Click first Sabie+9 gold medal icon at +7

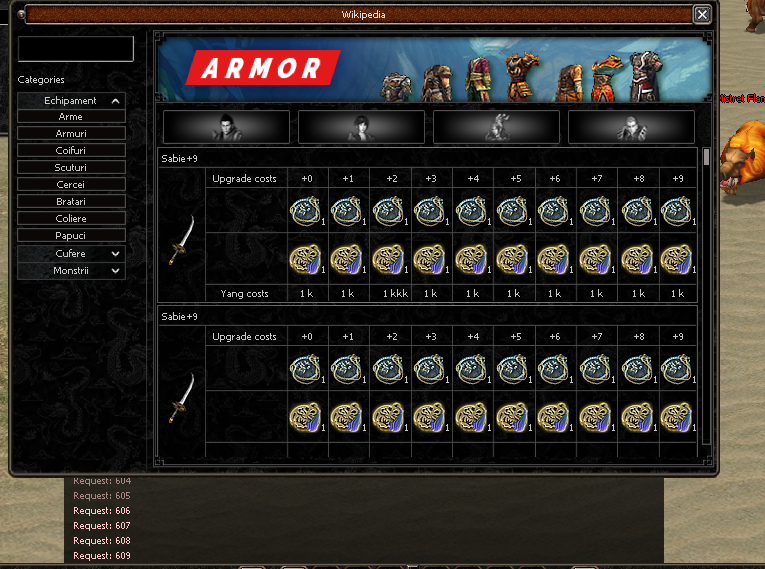tap(596, 259)
